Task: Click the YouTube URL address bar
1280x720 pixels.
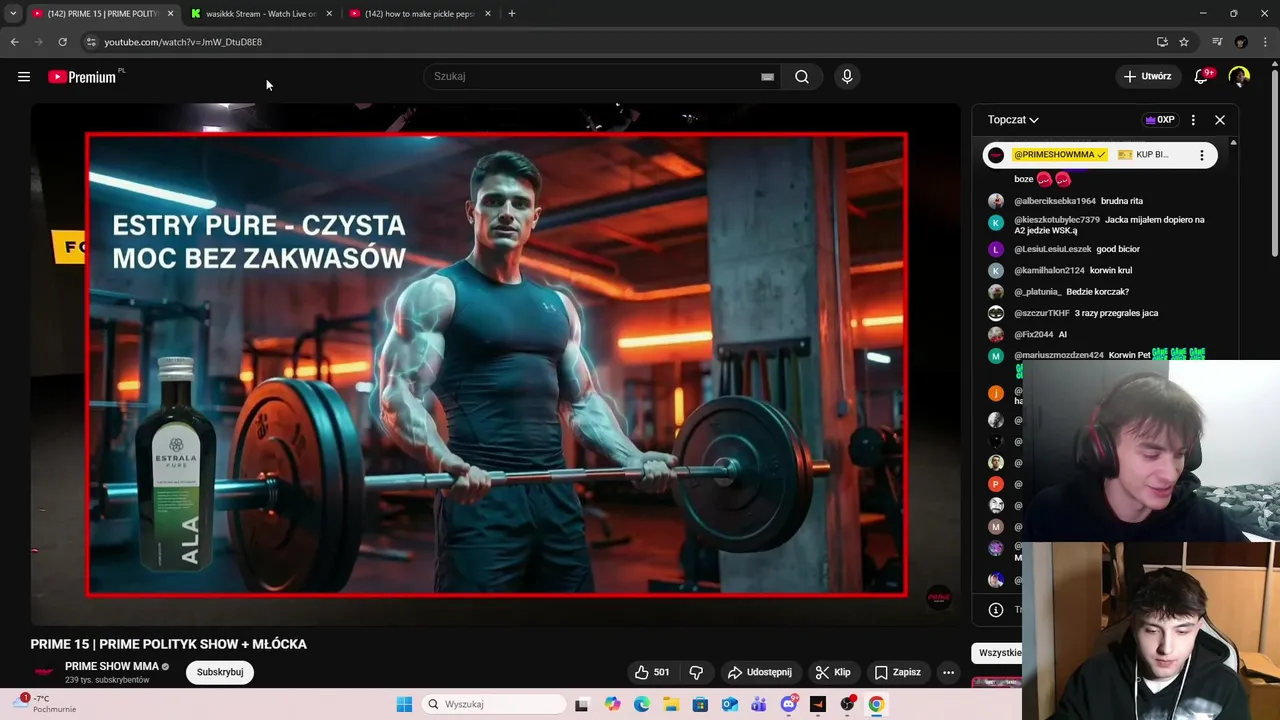Action: point(183,42)
